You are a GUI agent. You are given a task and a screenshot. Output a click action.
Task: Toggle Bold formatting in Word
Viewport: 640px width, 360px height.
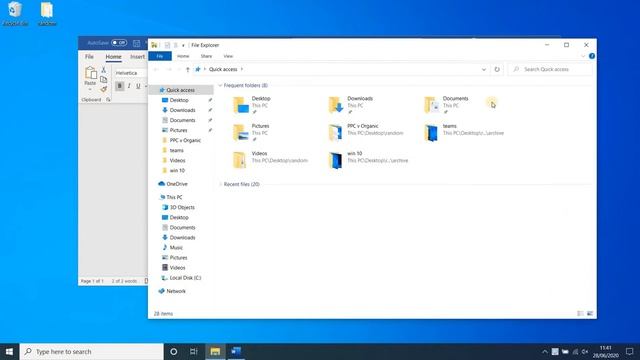pos(120,86)
